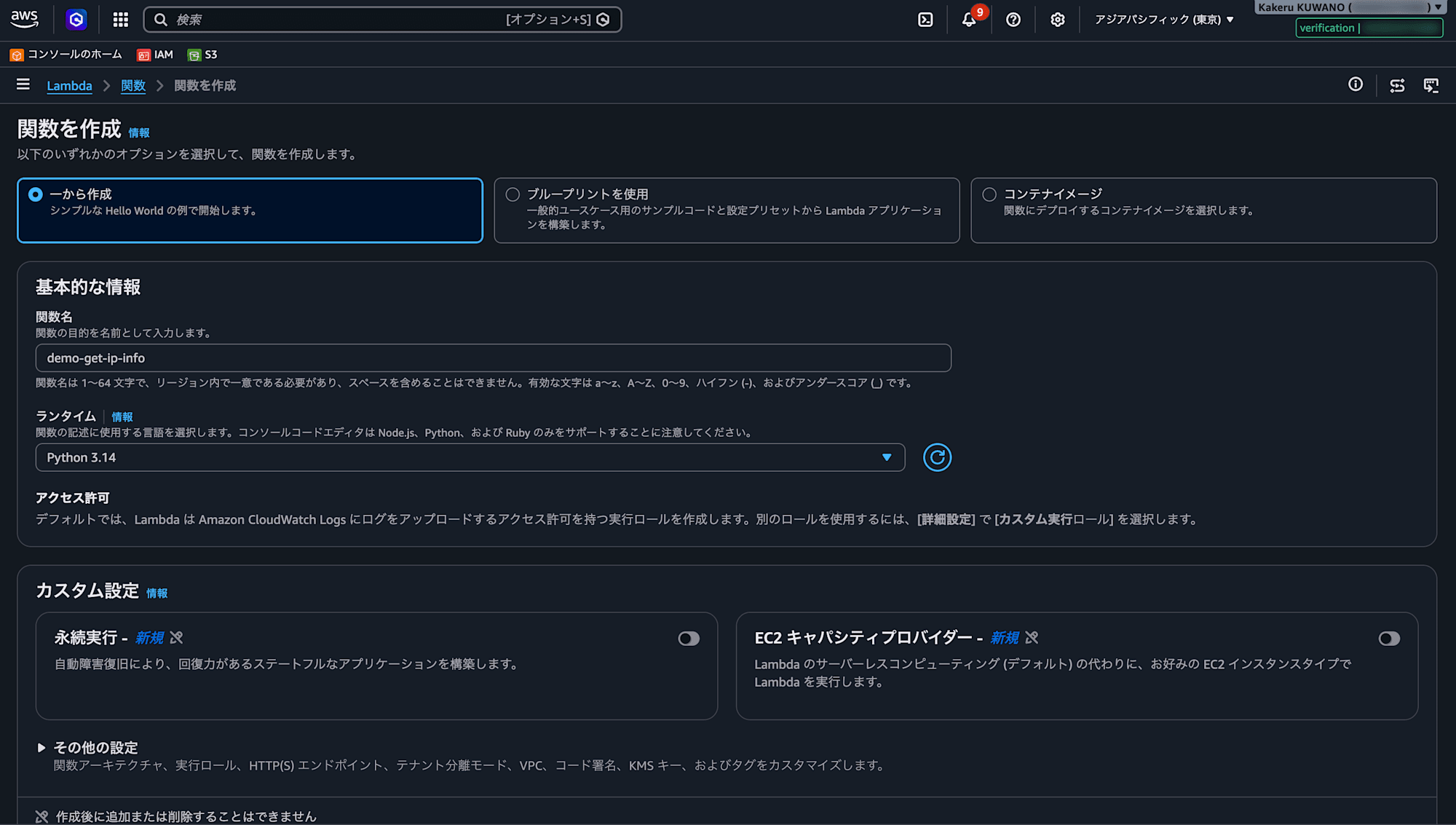Image resolution: width=1456 pixels, height=825 pixels.
Task: Open the Amazon Q hexagon icon
Action: 76,20
